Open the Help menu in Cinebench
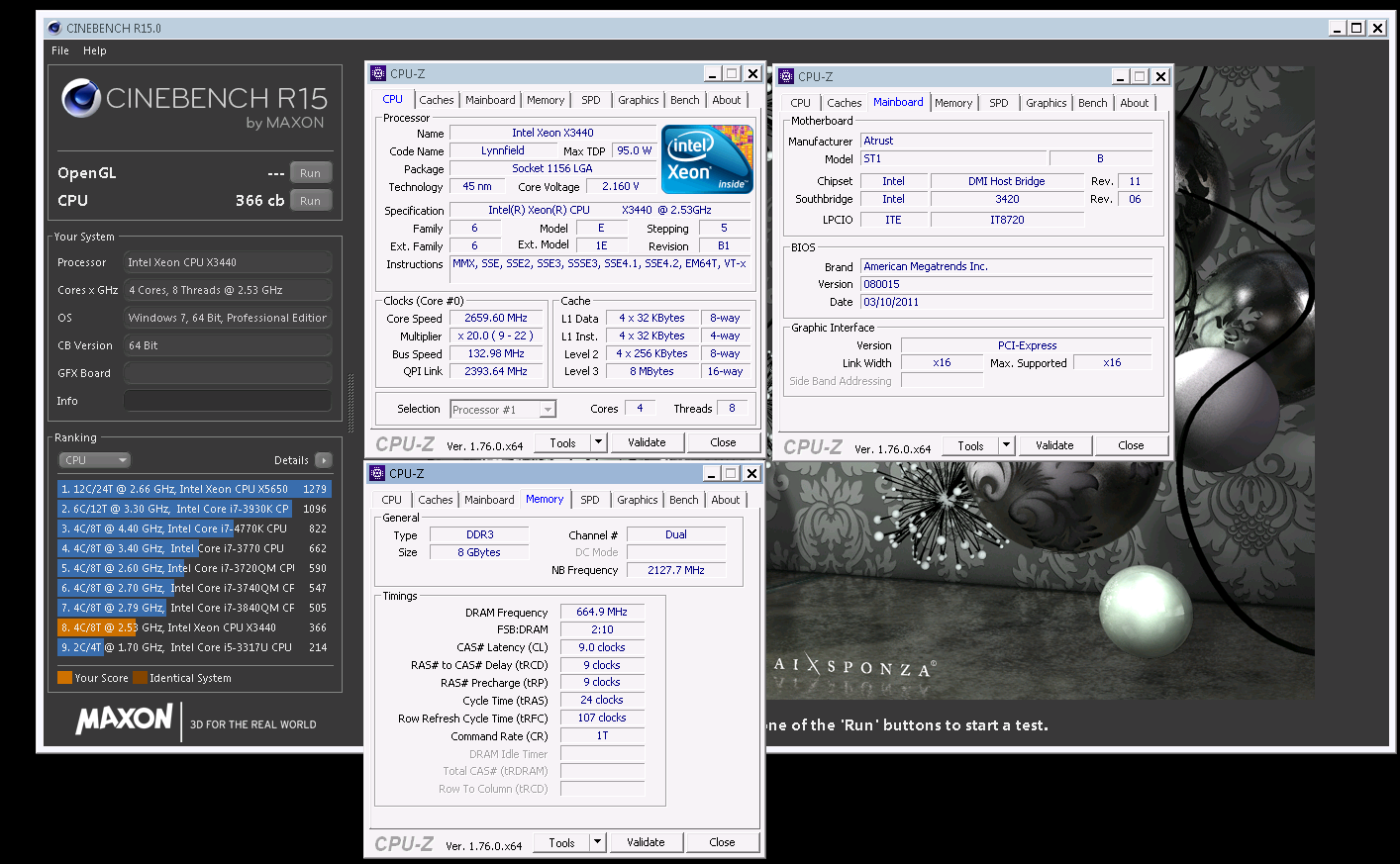The width and height of the screenshot is (1400, 864). (x=95, y=50)
